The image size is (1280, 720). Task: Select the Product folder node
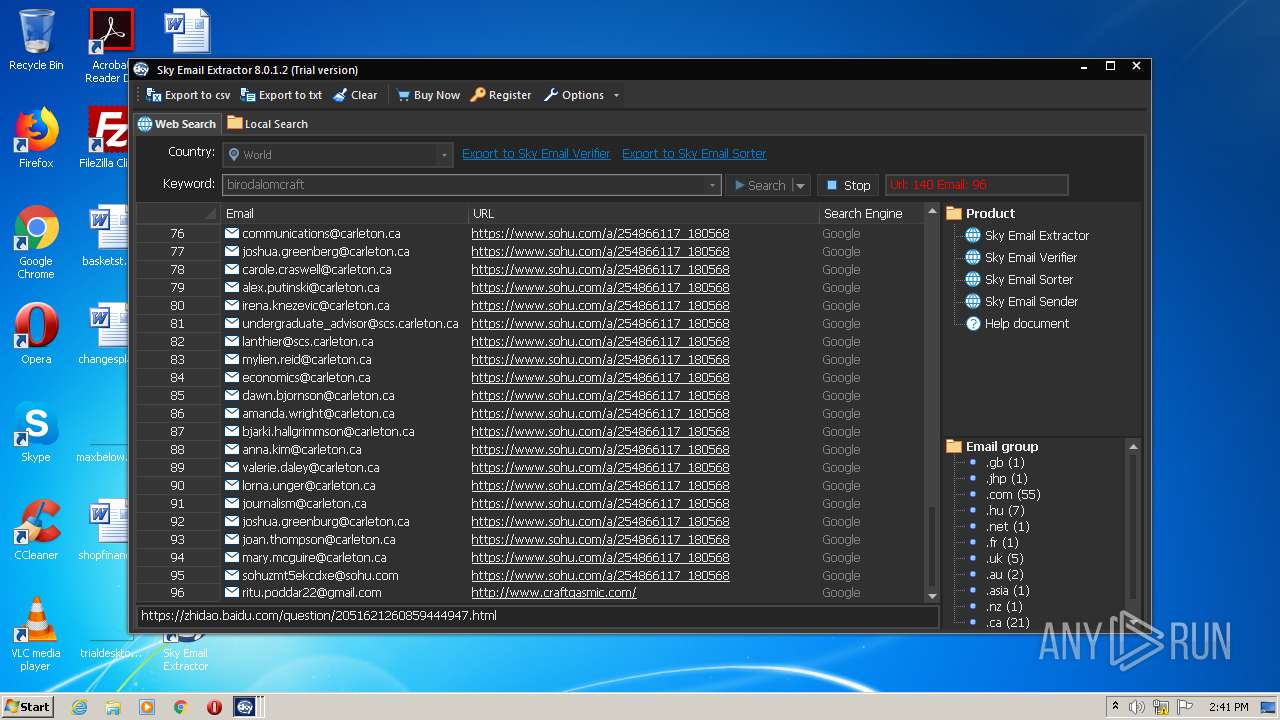981,213
